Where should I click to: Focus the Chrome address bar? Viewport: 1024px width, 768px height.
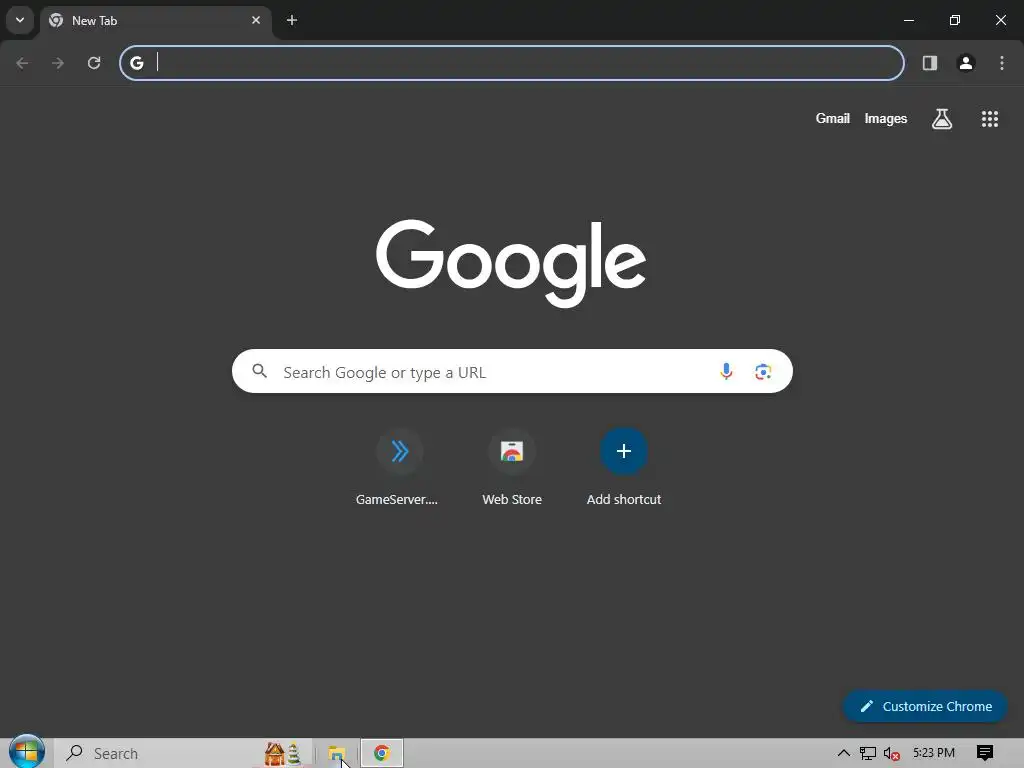click(512, 63)
